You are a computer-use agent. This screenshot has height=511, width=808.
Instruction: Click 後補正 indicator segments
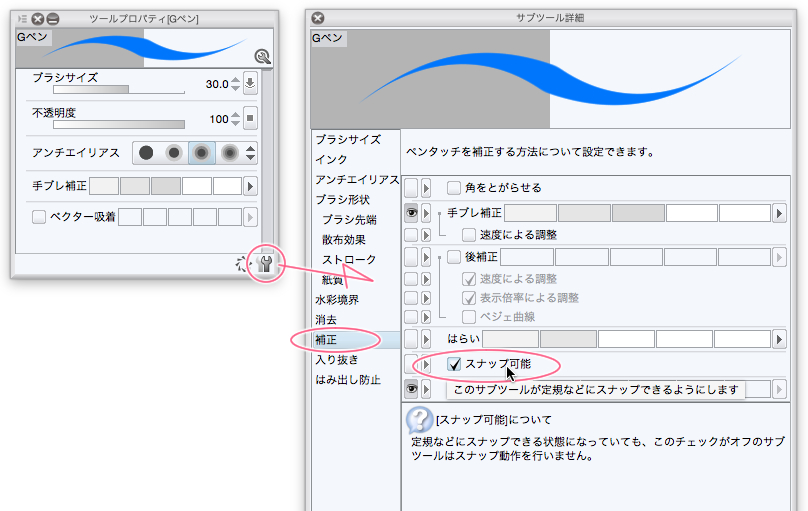(635, 257)
